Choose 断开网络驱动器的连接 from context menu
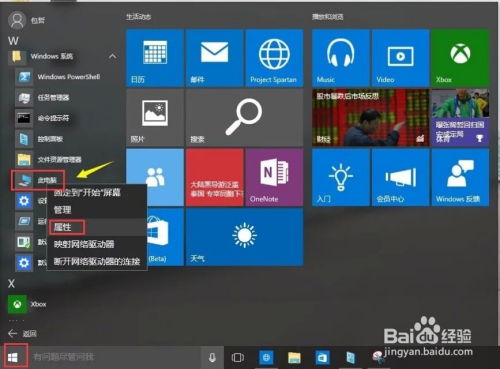500x369 pixels. point(97,262)
